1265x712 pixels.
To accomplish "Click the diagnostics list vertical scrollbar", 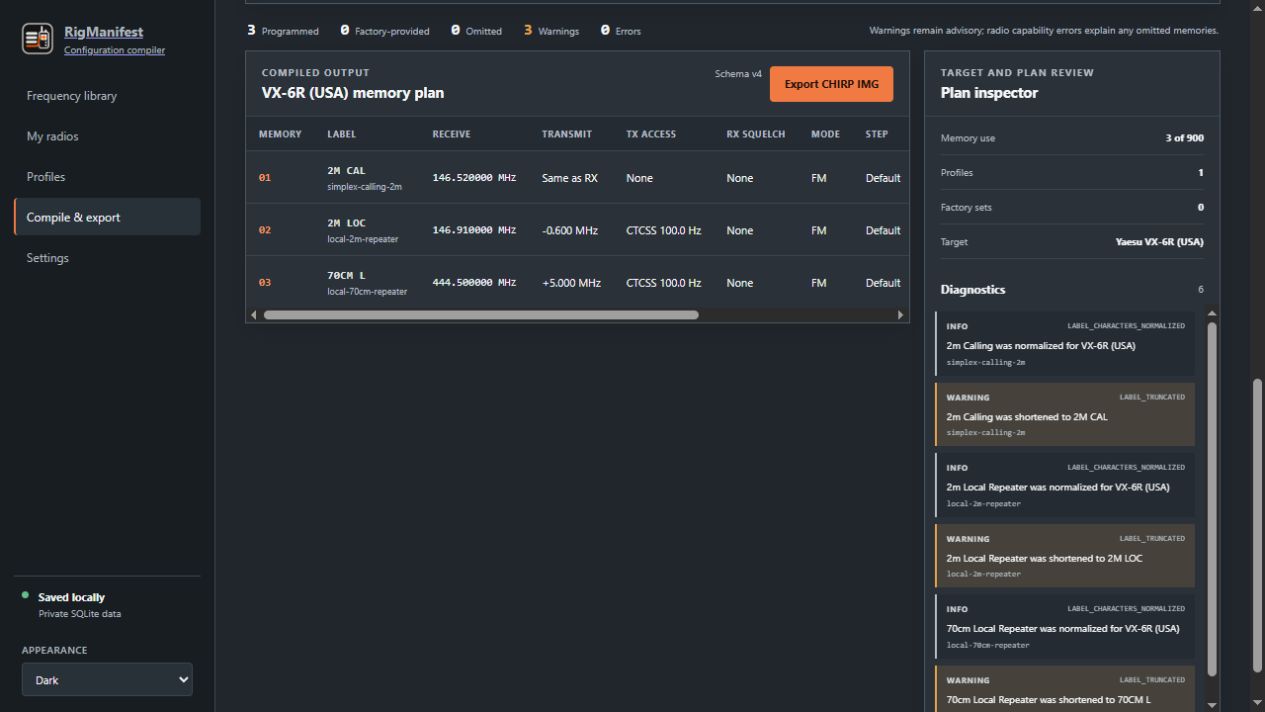I will (x=1212, y=498).
